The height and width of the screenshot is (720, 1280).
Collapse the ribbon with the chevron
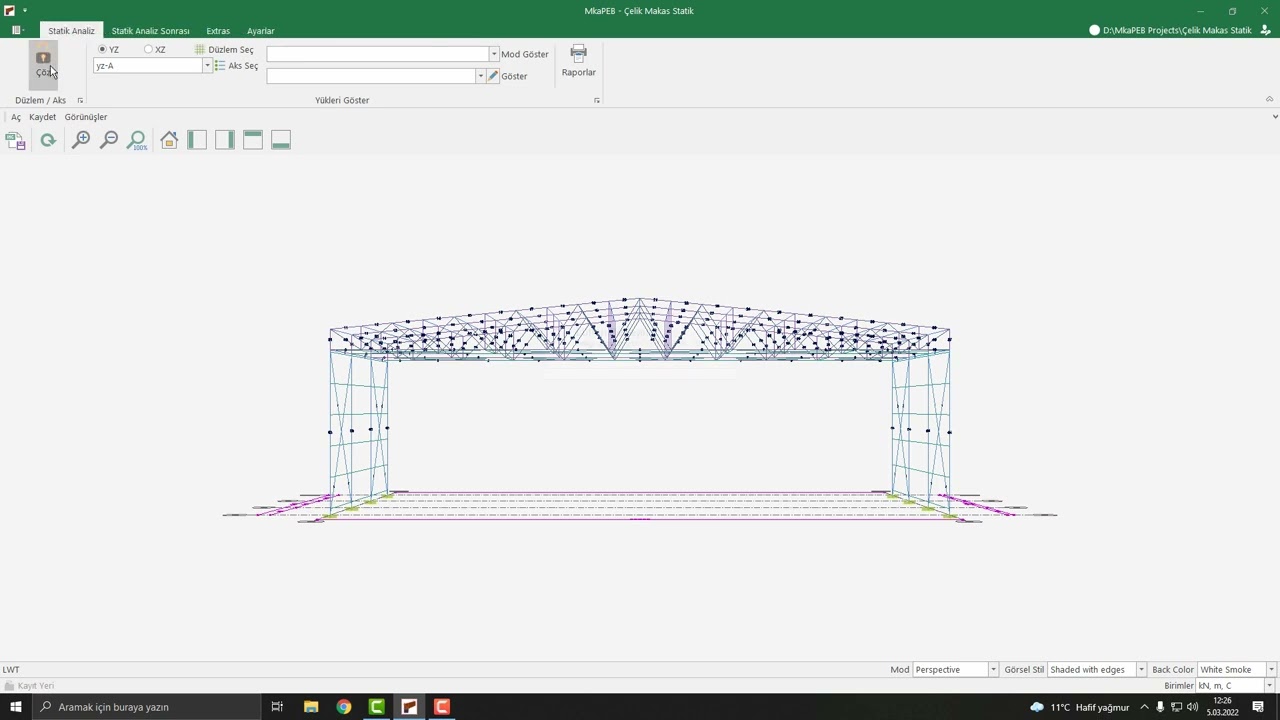pyautogui.click(x=1270, y=99)
